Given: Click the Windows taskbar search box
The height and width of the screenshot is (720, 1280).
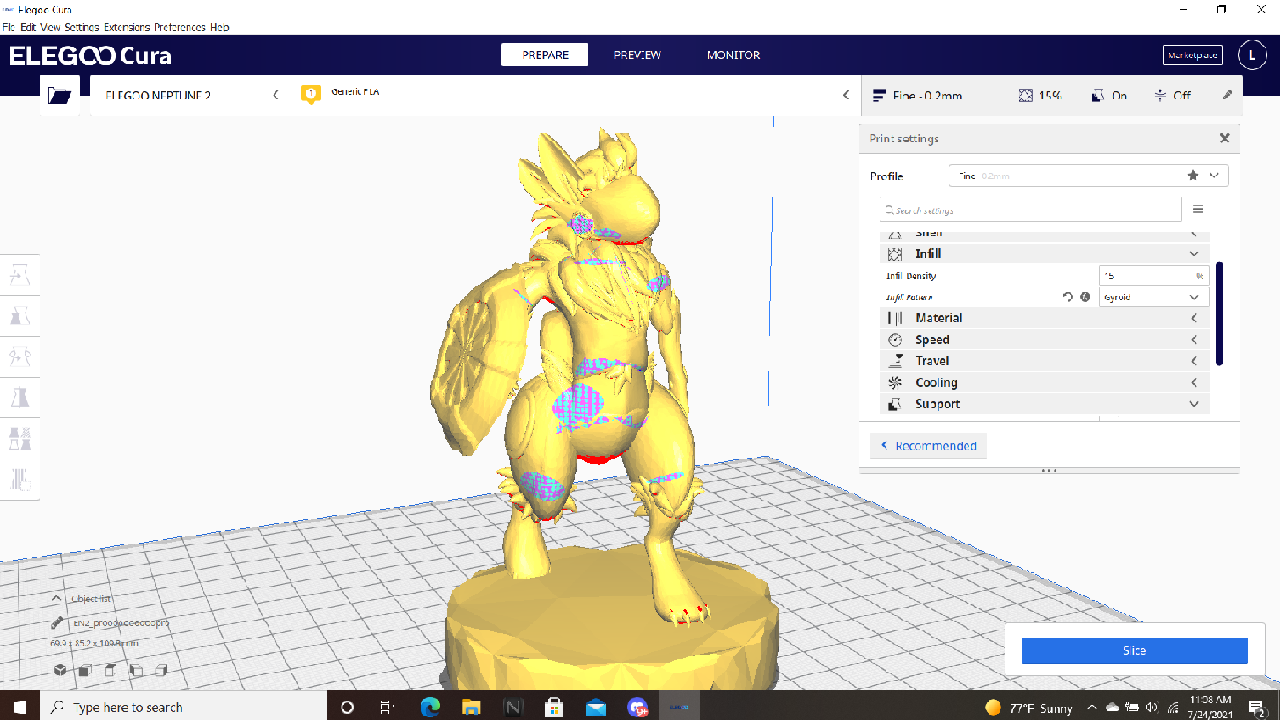Looking at the screenshot, I should pos(185,707).
